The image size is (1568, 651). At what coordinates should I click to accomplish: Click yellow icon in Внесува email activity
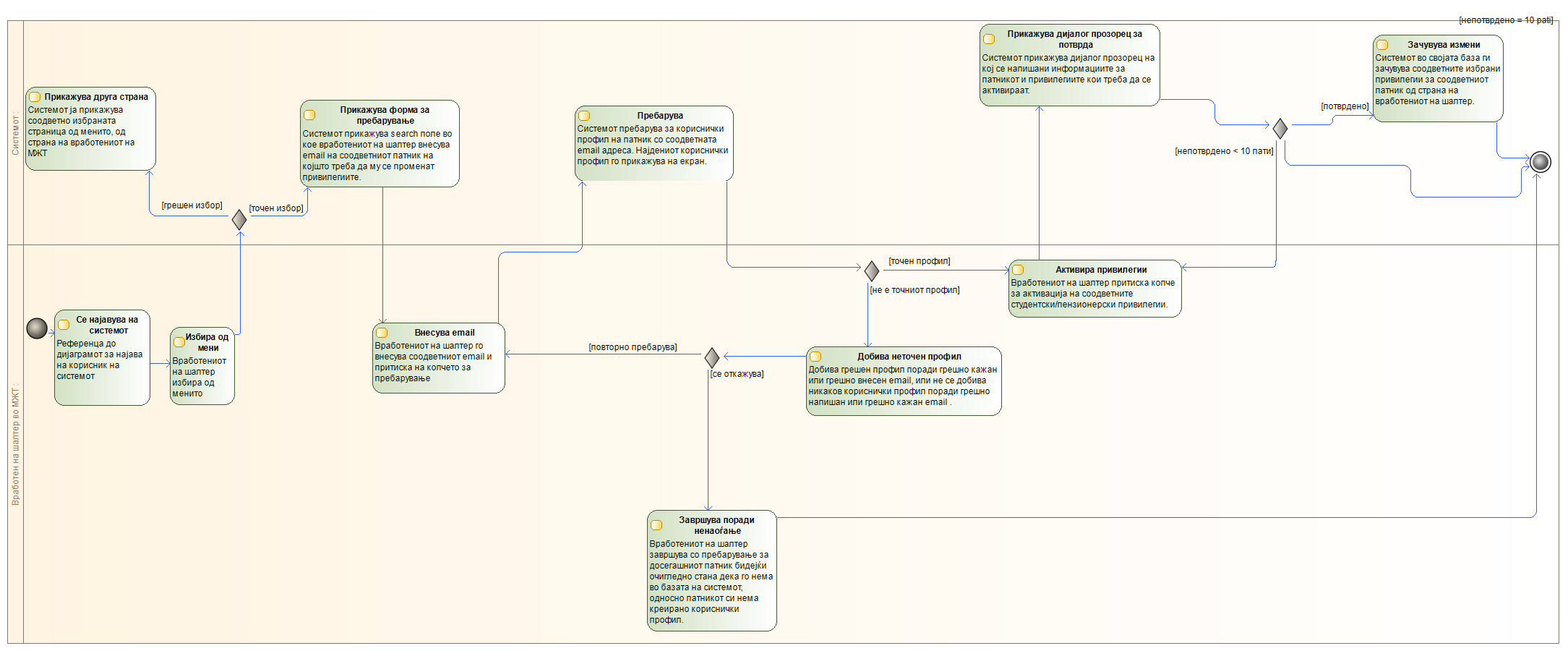[382, 333]
